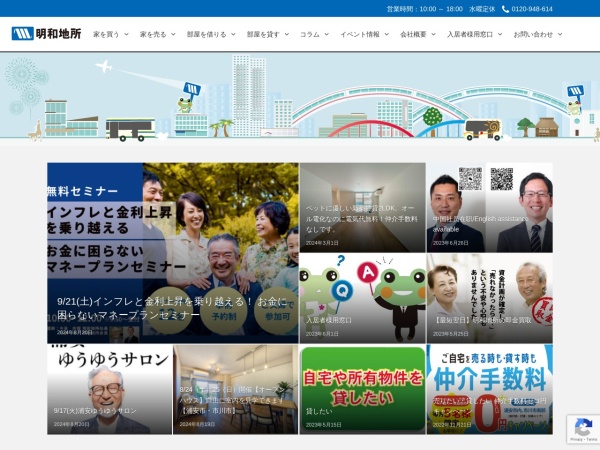Call the number 0120-948-614

532,9
